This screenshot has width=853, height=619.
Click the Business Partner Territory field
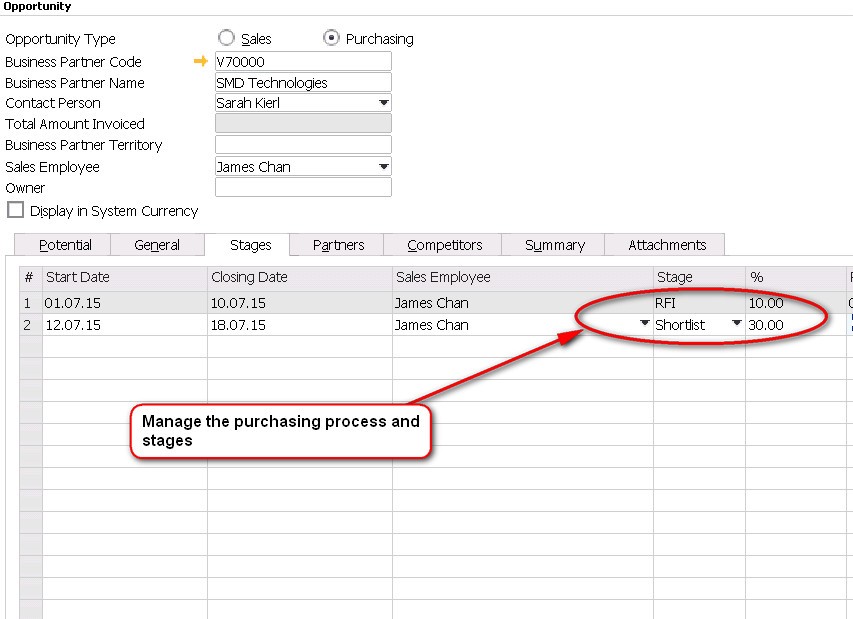point(303,145)
